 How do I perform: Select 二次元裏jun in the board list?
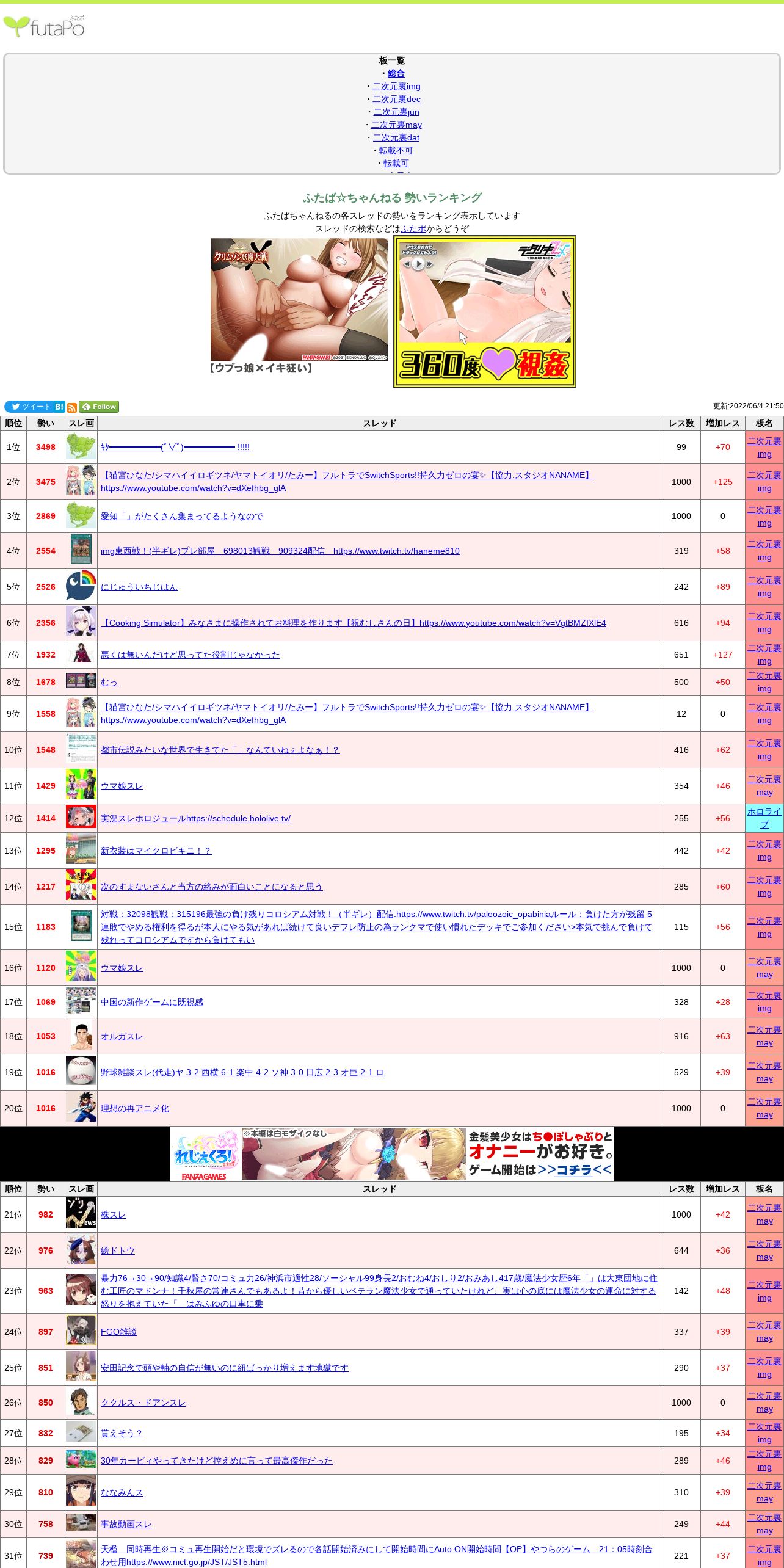coord(396,112)
